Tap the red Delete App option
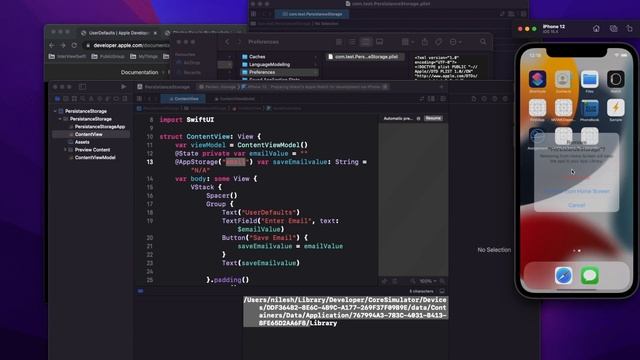The width and height of the screenshot is (640, 360). pos(576,178)
